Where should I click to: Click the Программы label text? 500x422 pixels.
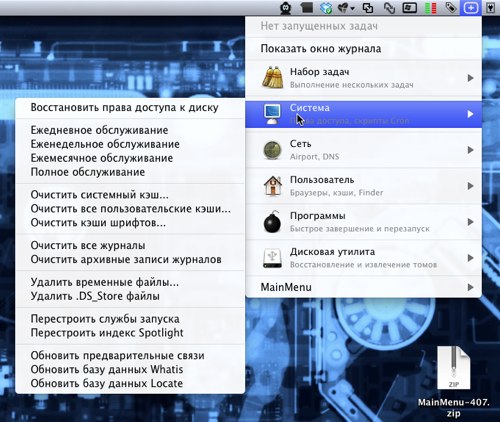click(x=317, y=216)
